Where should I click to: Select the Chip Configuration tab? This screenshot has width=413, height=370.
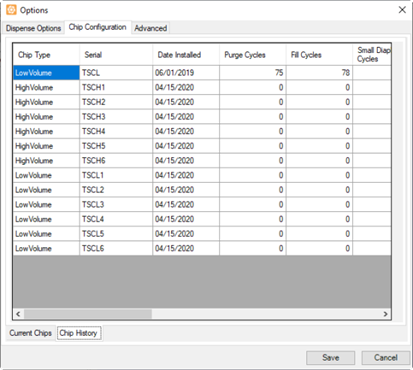(x=97, y=27)
